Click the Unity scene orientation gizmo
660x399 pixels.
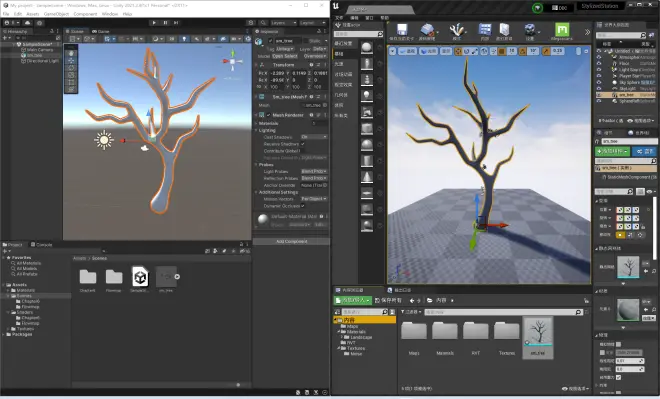pos(232,61)
